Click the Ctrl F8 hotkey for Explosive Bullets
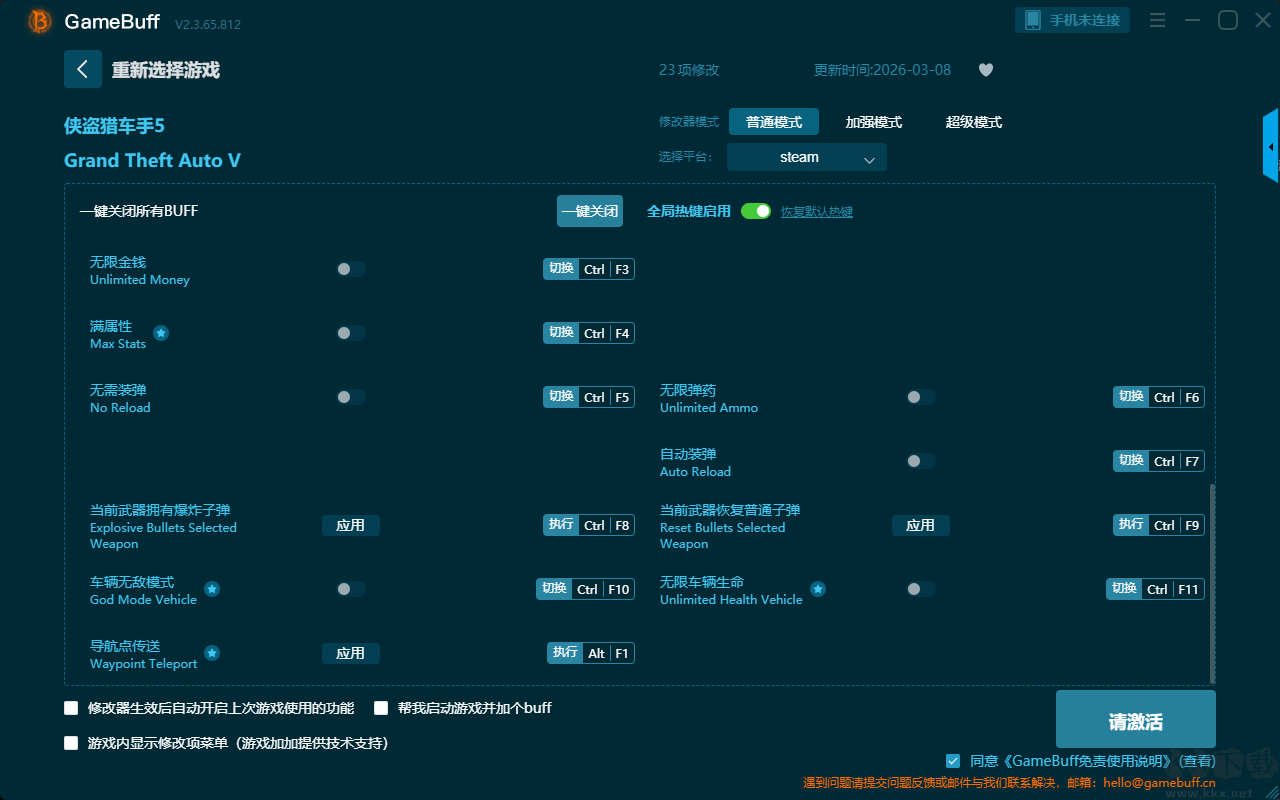 589,525
